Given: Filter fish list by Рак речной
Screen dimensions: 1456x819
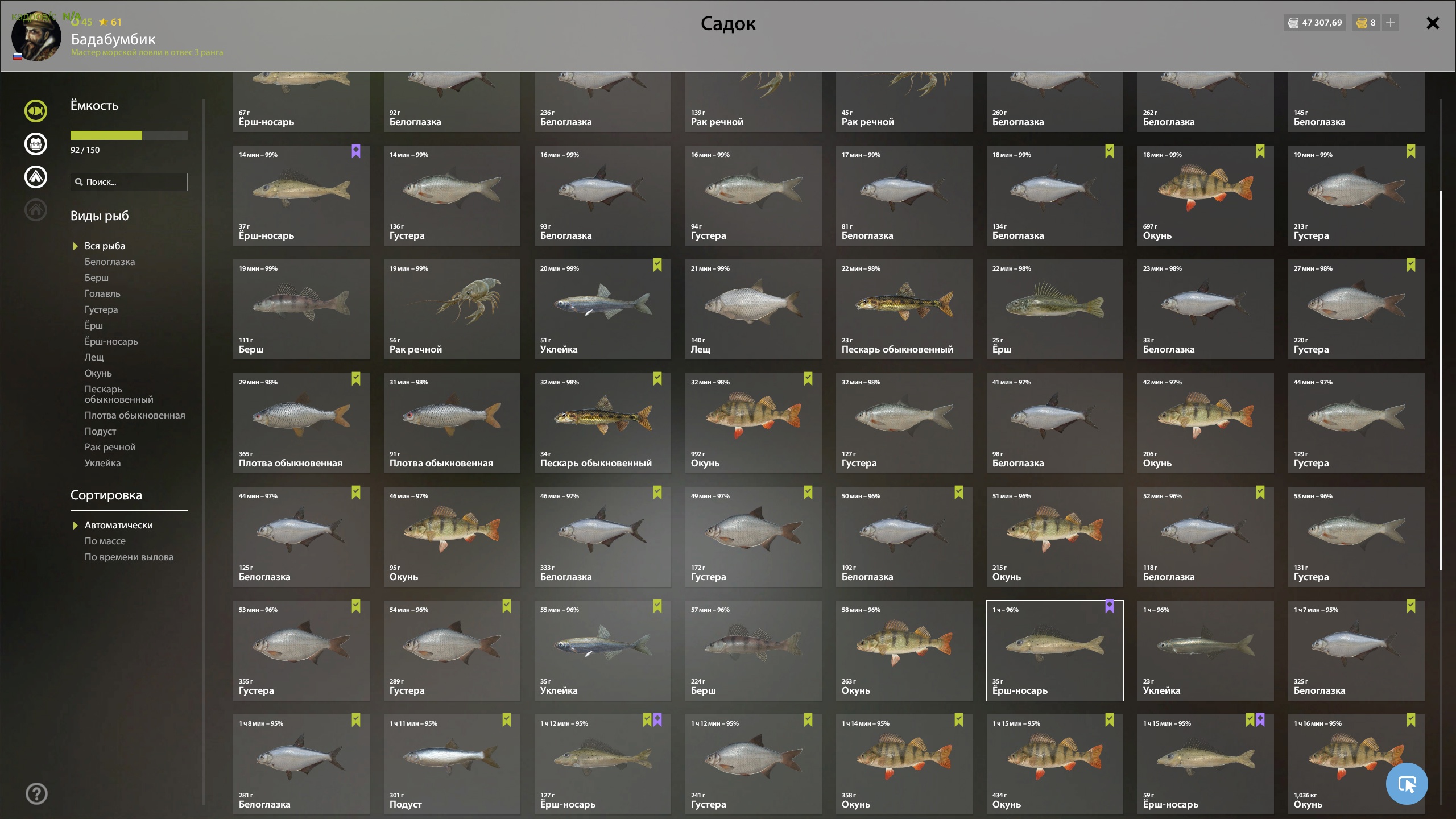Looking at the screenshot, I should click(x=110, y=447).
